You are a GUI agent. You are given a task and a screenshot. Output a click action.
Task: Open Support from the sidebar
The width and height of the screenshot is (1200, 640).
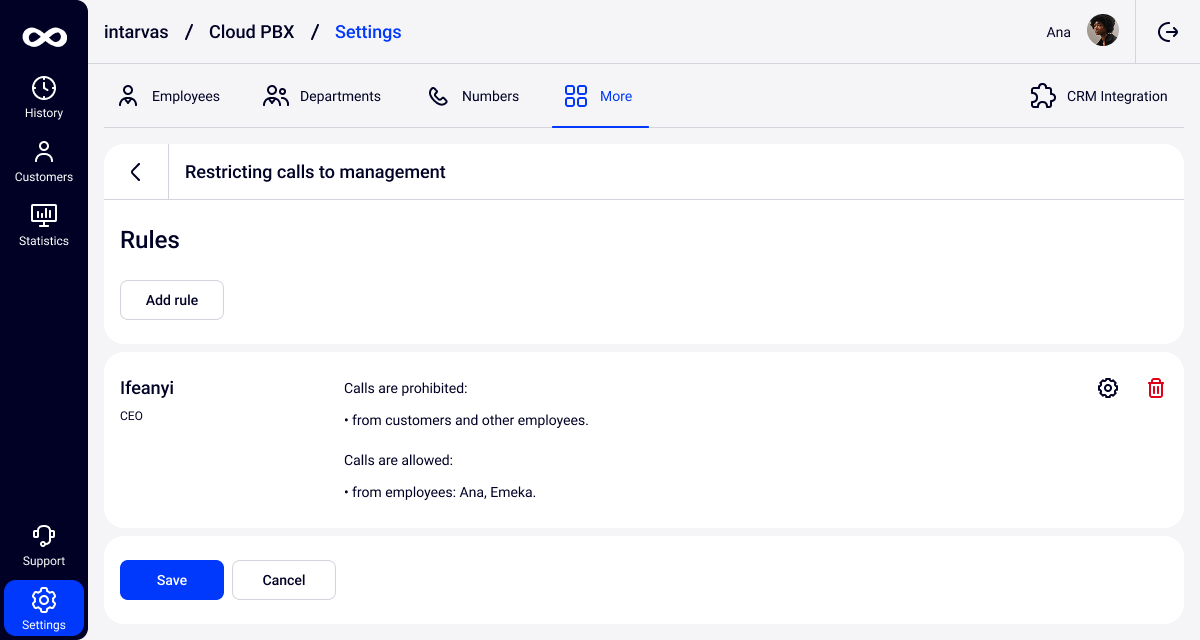click(44, 546)
